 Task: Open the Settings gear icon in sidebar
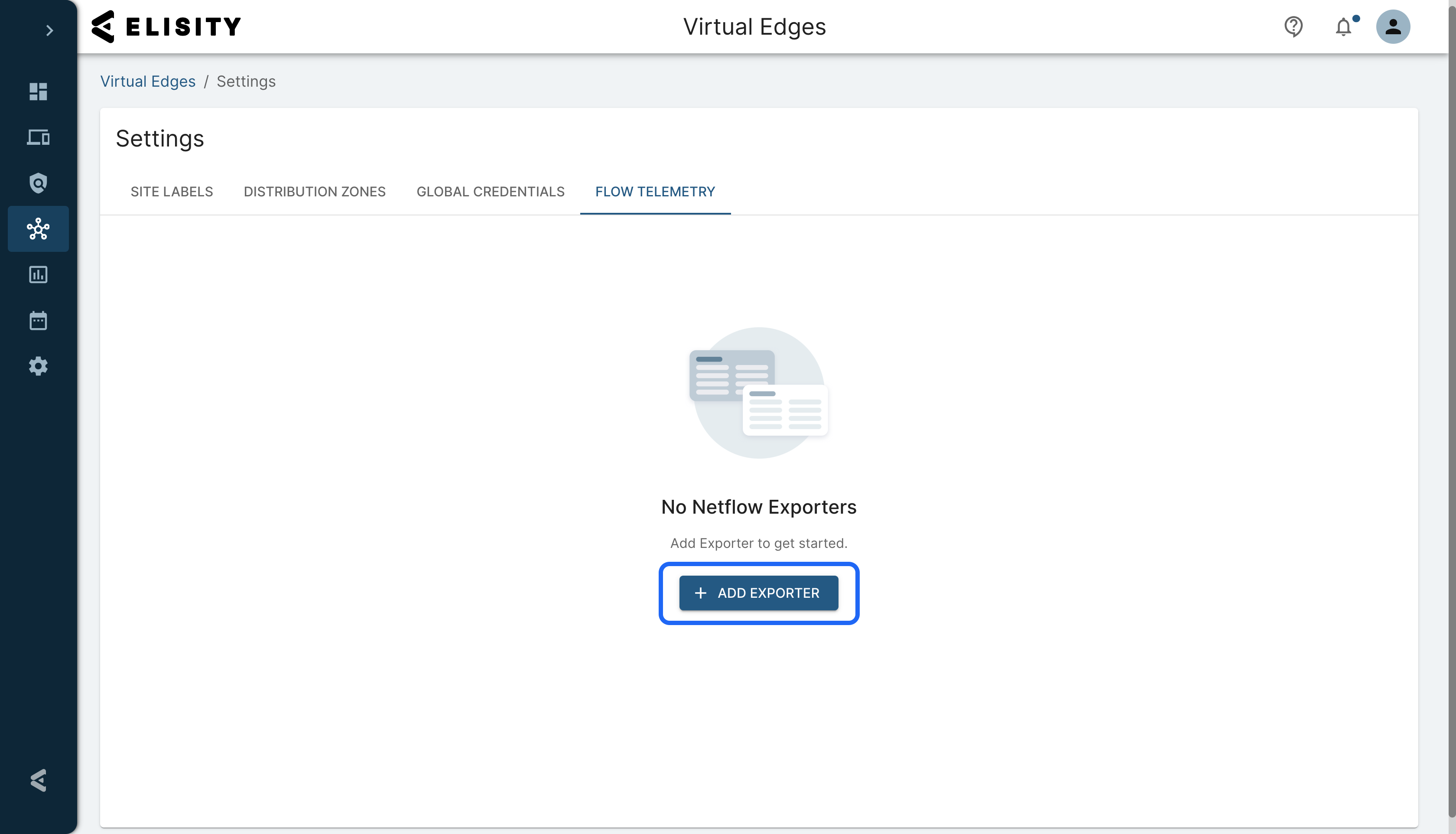point(39,366)
